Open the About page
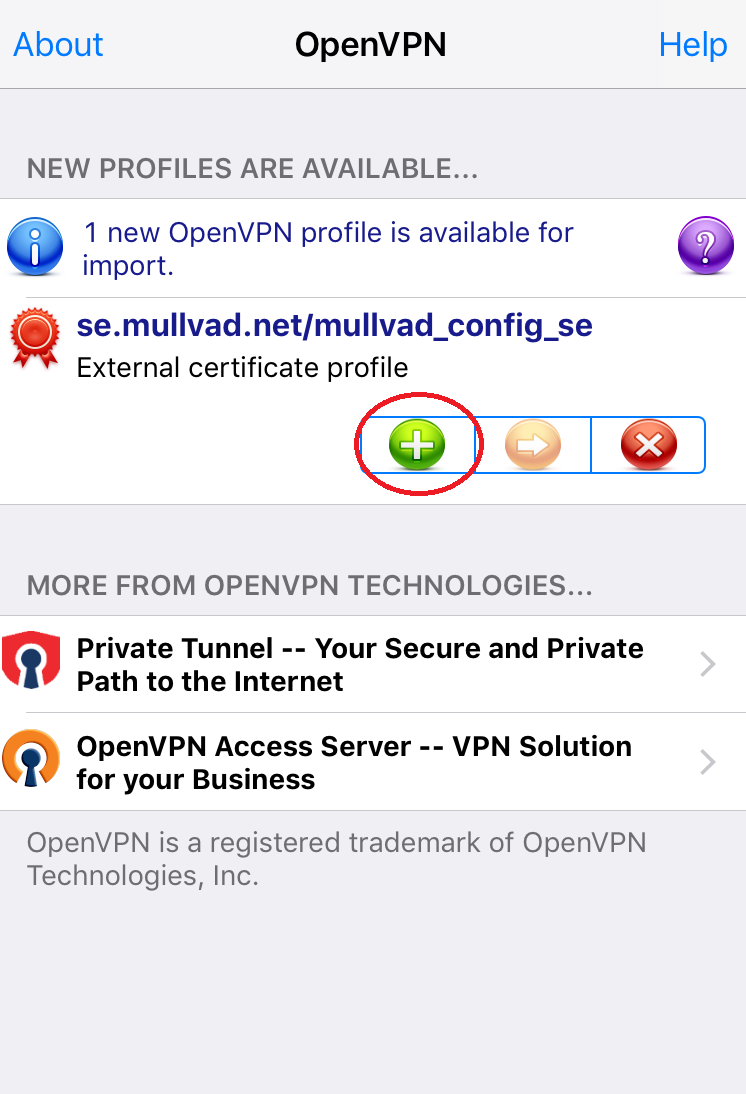746x1094 pixels. coord(58,45)
